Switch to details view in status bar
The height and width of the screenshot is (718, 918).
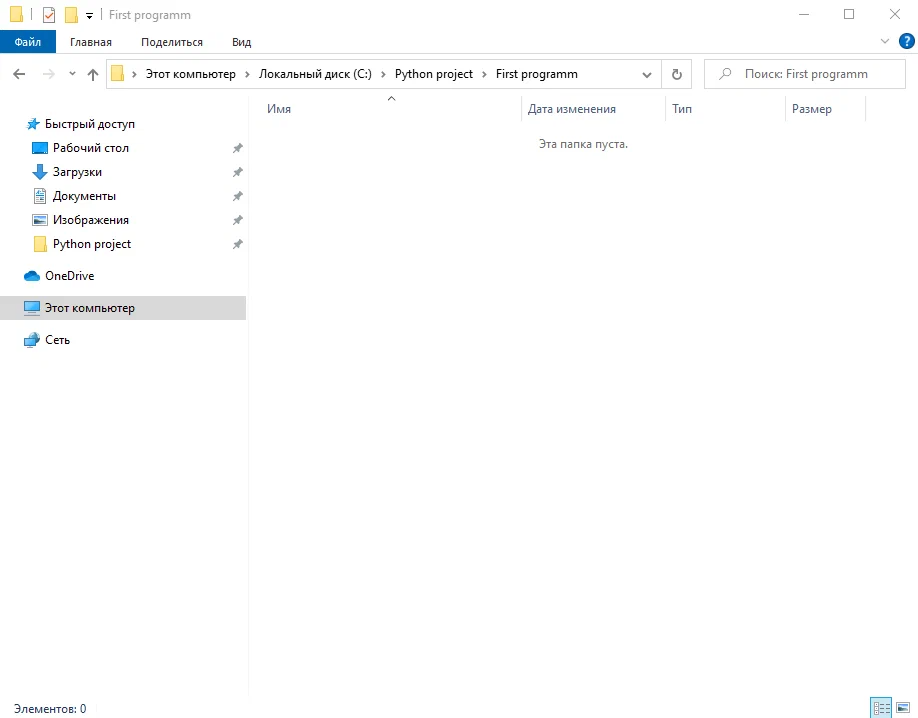click(x=881, y=708)
